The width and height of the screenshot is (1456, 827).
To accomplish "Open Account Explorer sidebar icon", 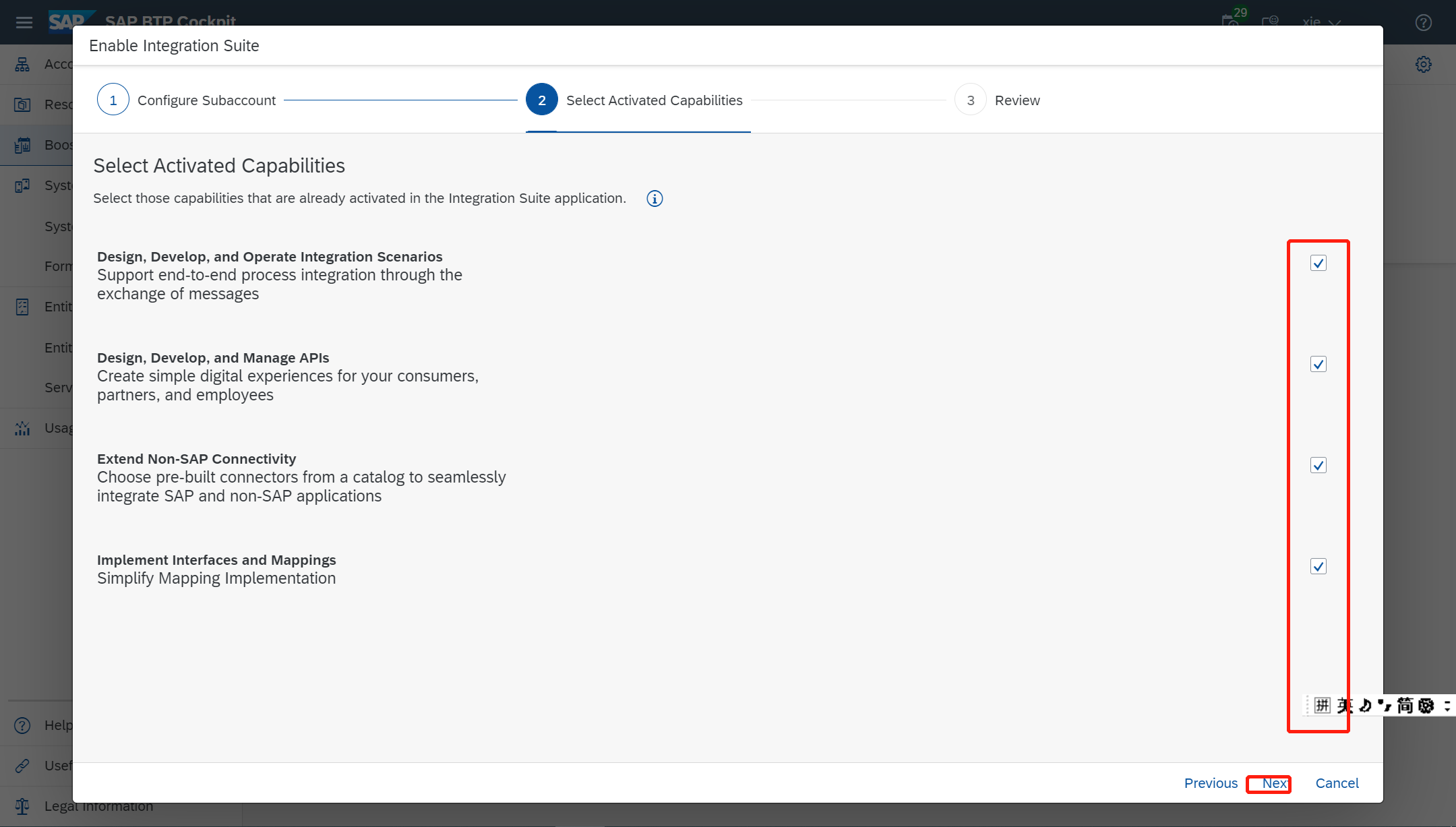I will click(x=23, y=64).
